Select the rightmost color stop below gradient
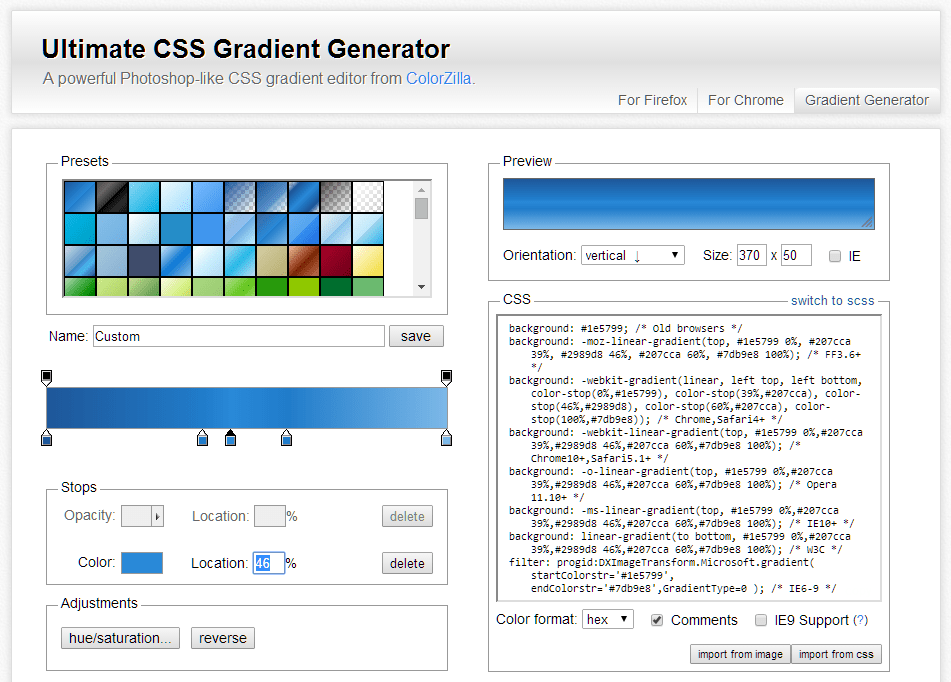Image resolution: width=951 pixels, height=682 pixels. [x=446, y=438]
